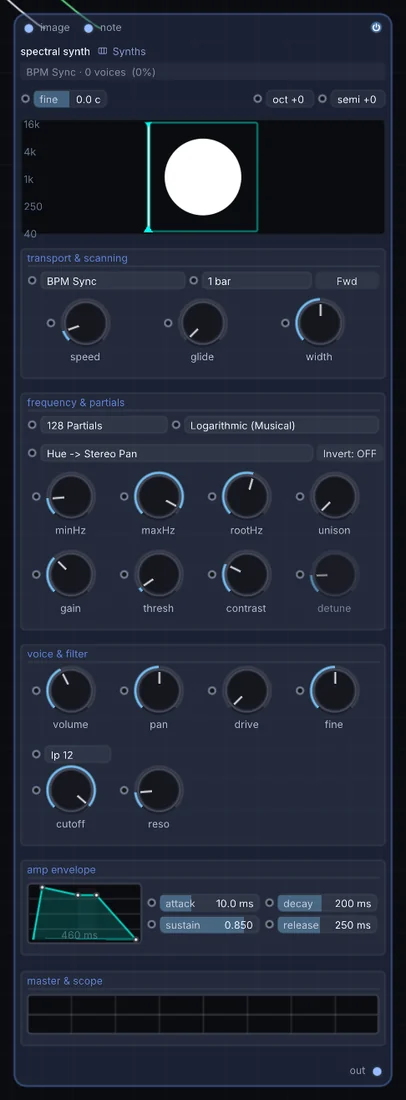Viewport: 406px width, 1100px height.
Task: Click the rootHz knob
Action: pos(246,496)
